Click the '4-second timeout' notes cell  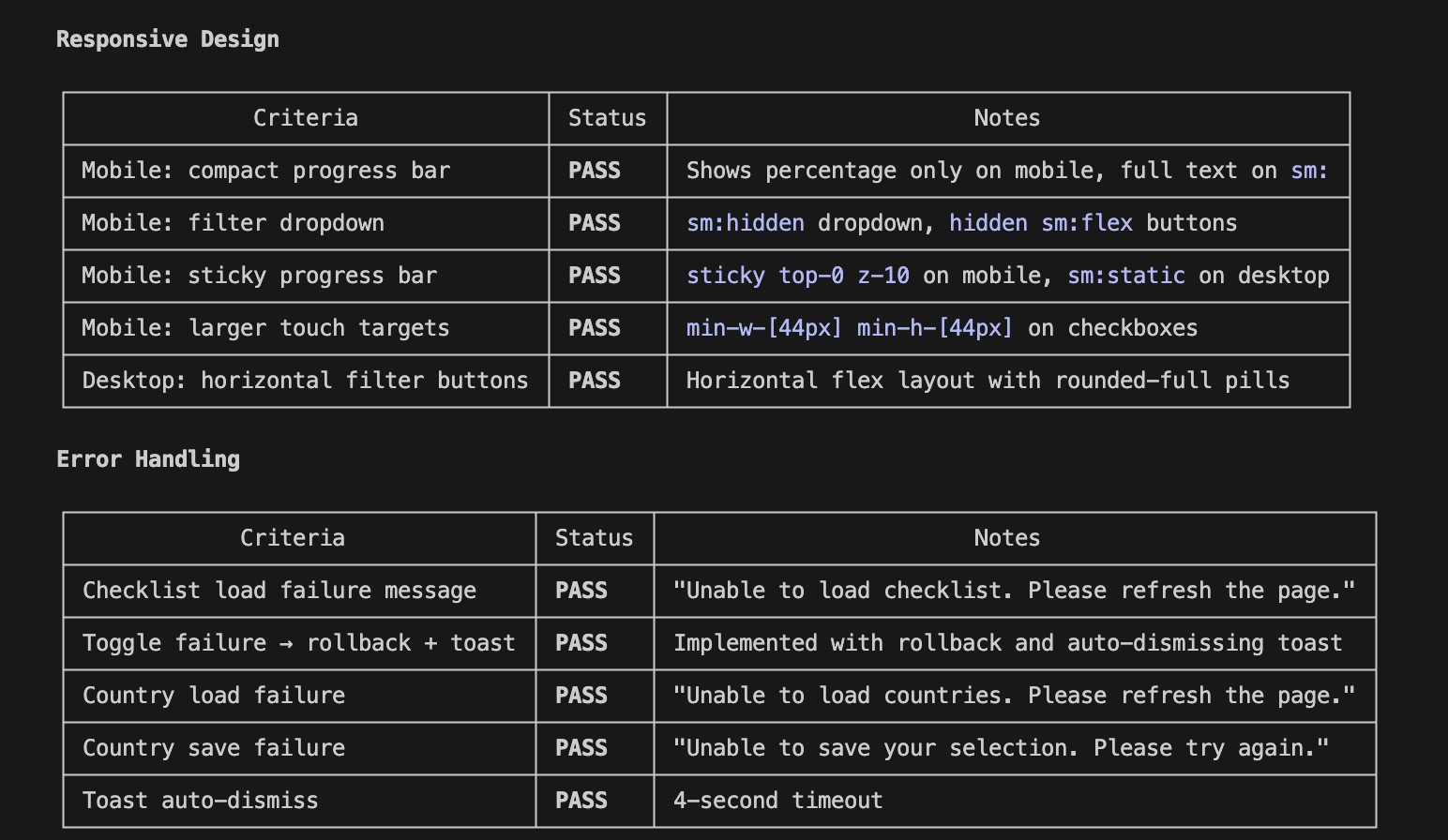tap(777, 801)
